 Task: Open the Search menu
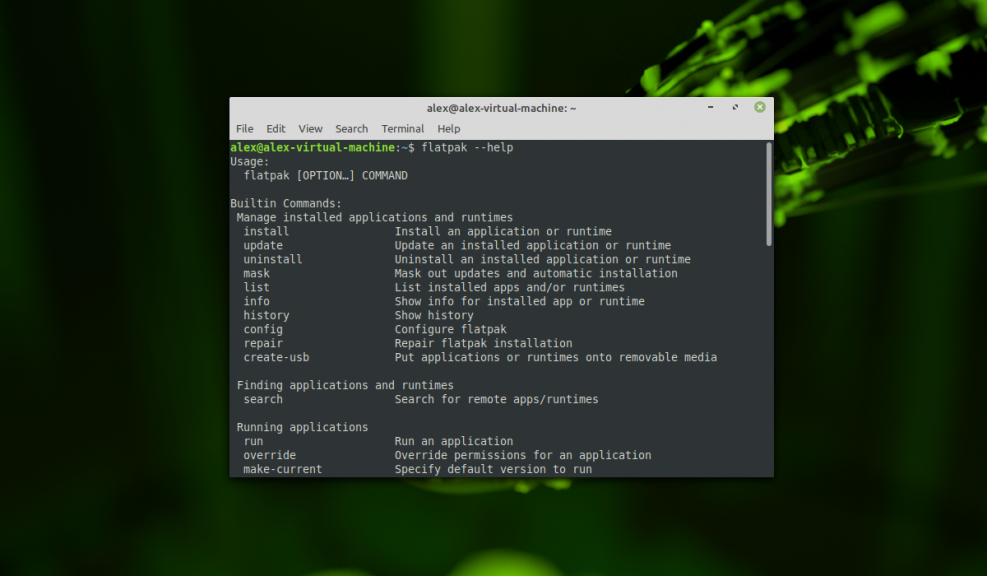point(351,128)
